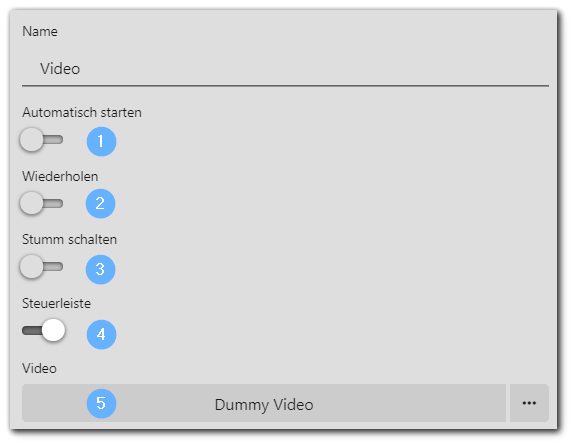Click the white knob of Steuerleiste switch
Viewport: 575px width, 447px height.
pos(54,330)
